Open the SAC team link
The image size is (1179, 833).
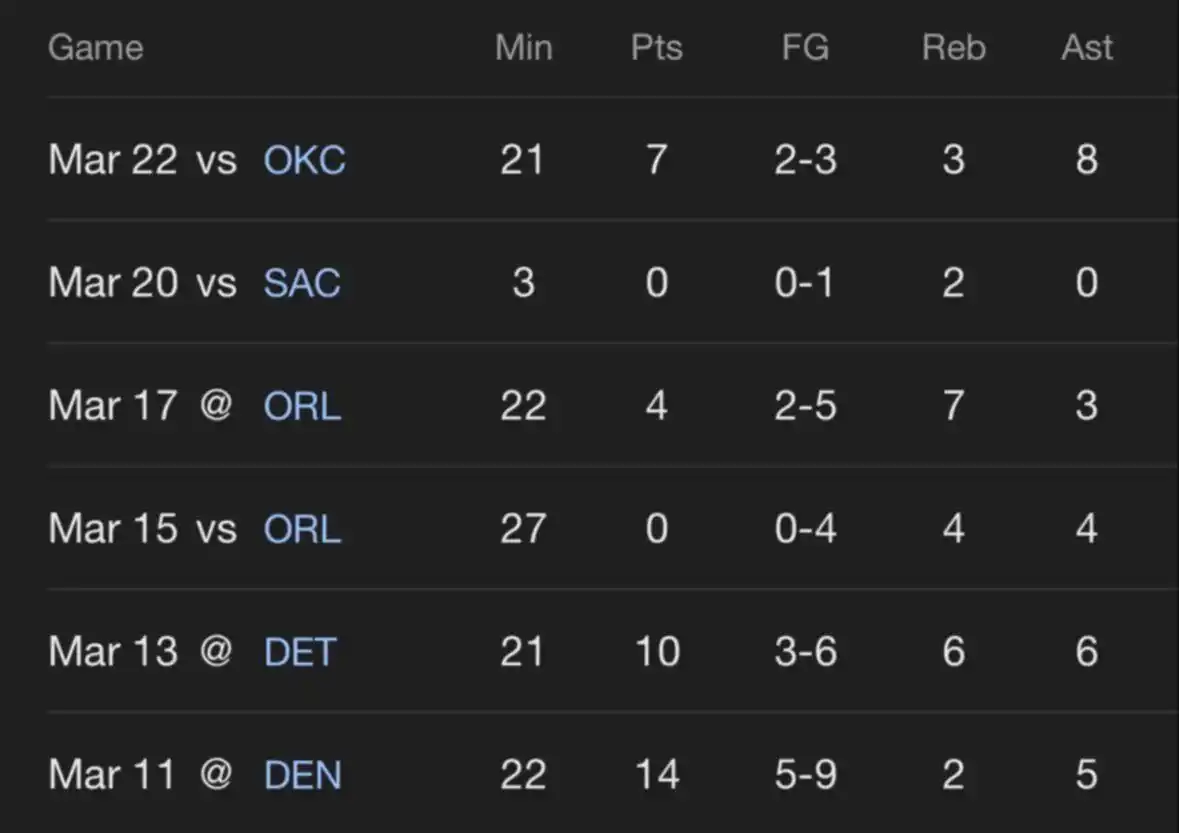point(302,283)
